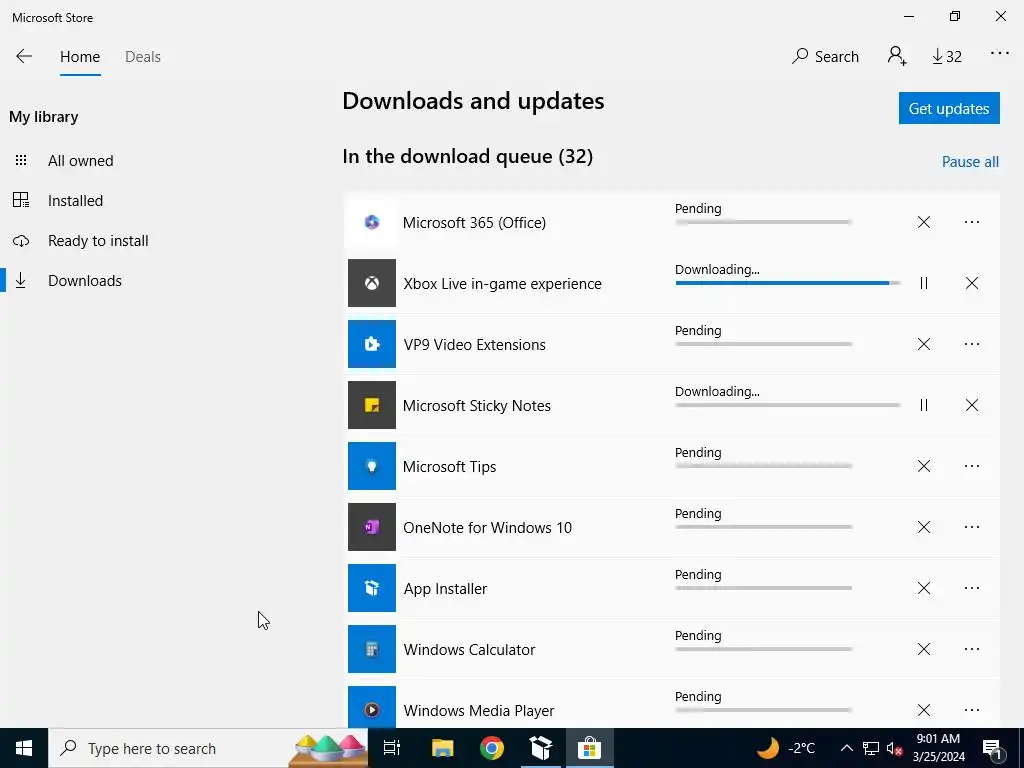Click the VP9 Video Extensions icon
The height and width of the screenshot is (768, 1024).
pyautogui.click(x=372, y=344)
